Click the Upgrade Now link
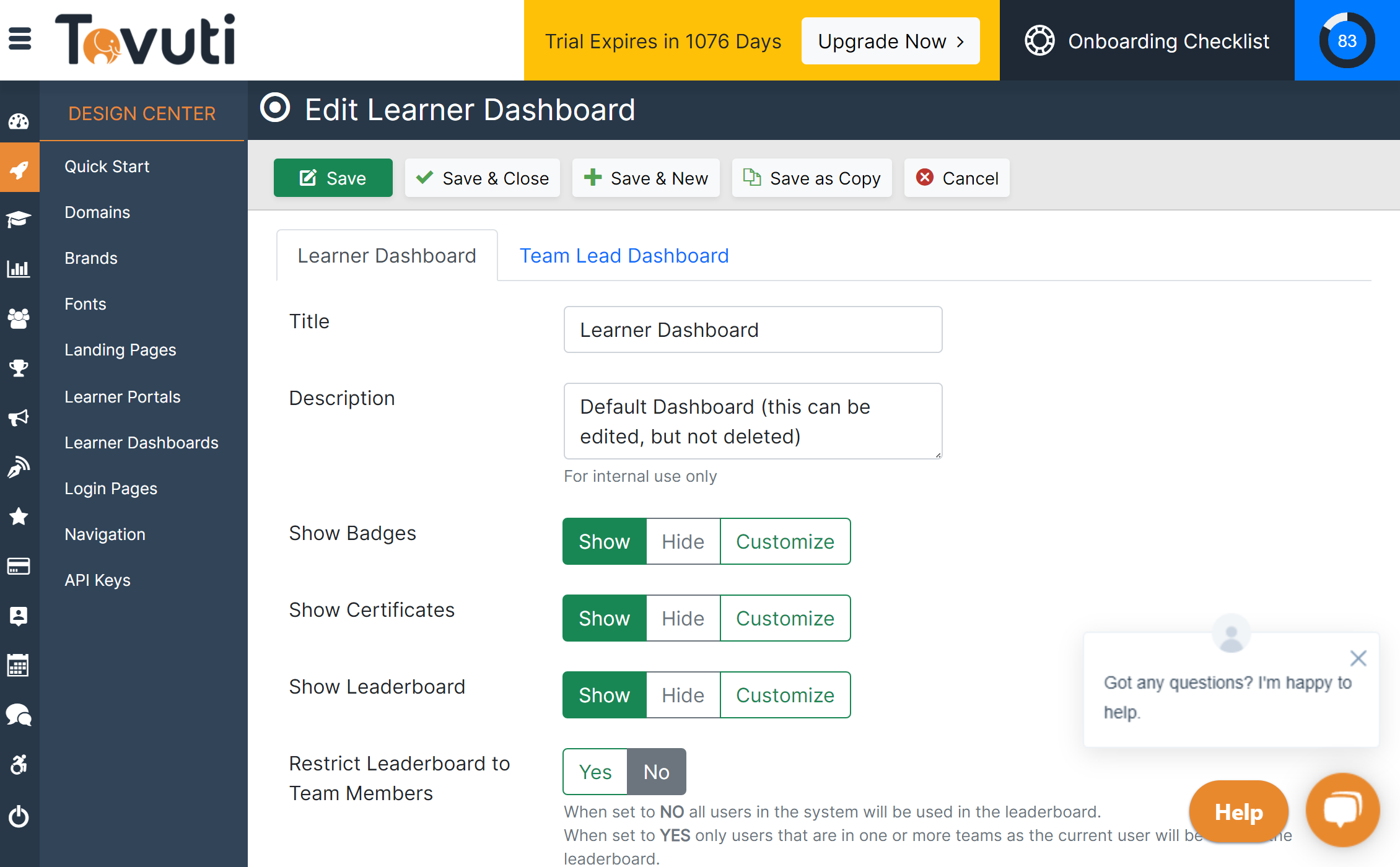This screenshot has height=867, width=1400. [890, 41]
